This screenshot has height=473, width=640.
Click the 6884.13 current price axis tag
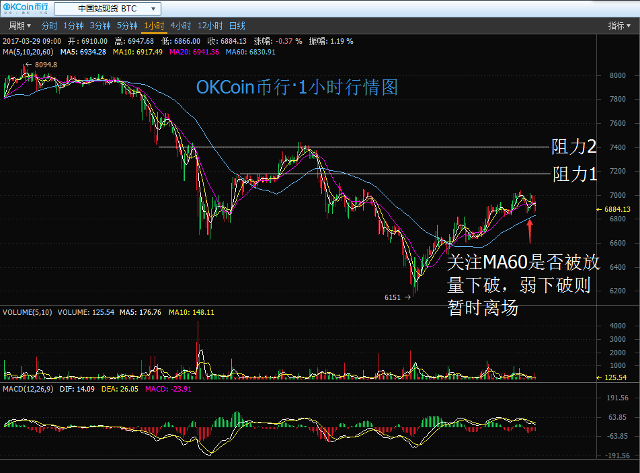[613, 209]
